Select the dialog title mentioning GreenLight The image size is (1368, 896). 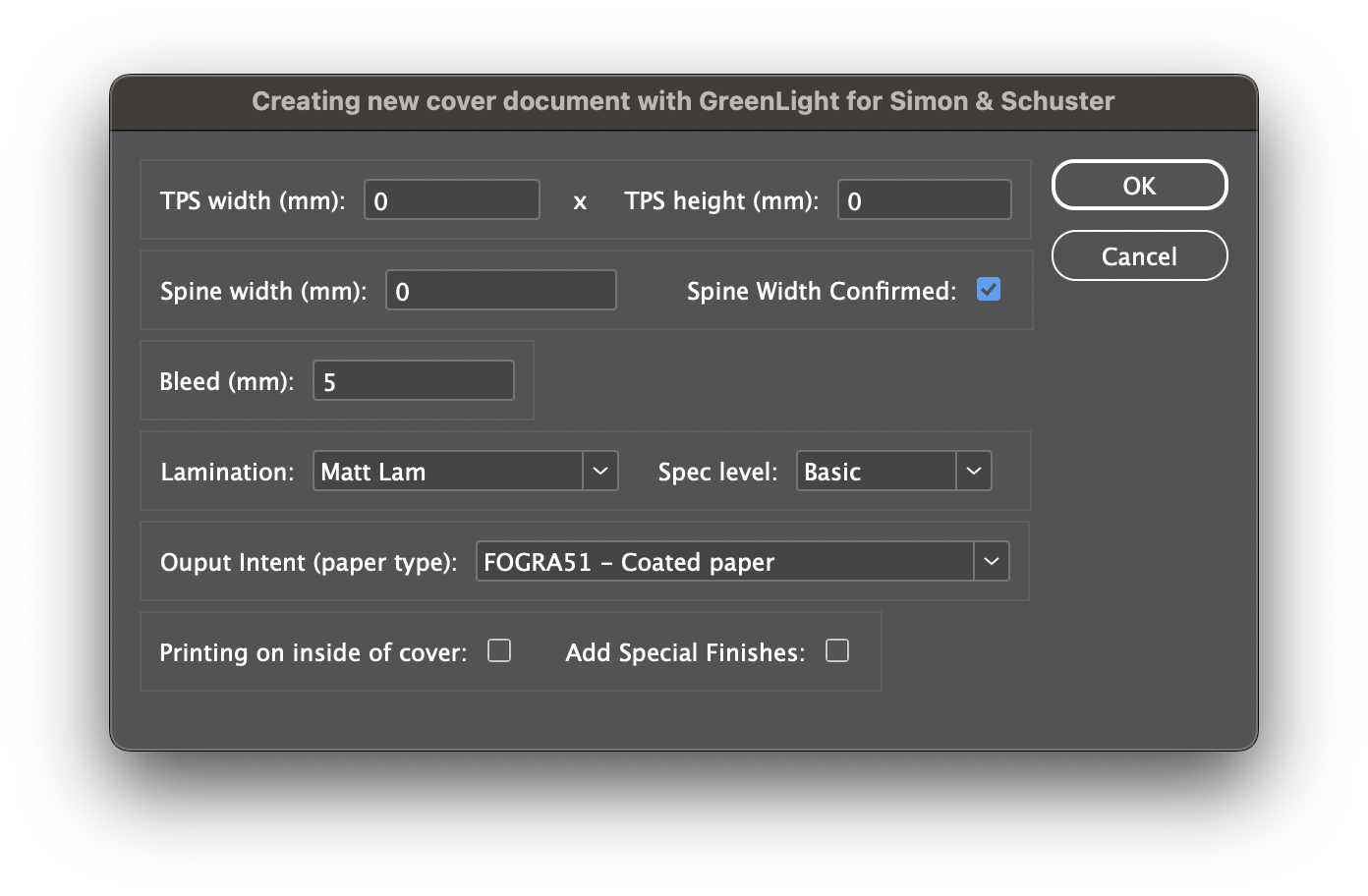[683, 101]
